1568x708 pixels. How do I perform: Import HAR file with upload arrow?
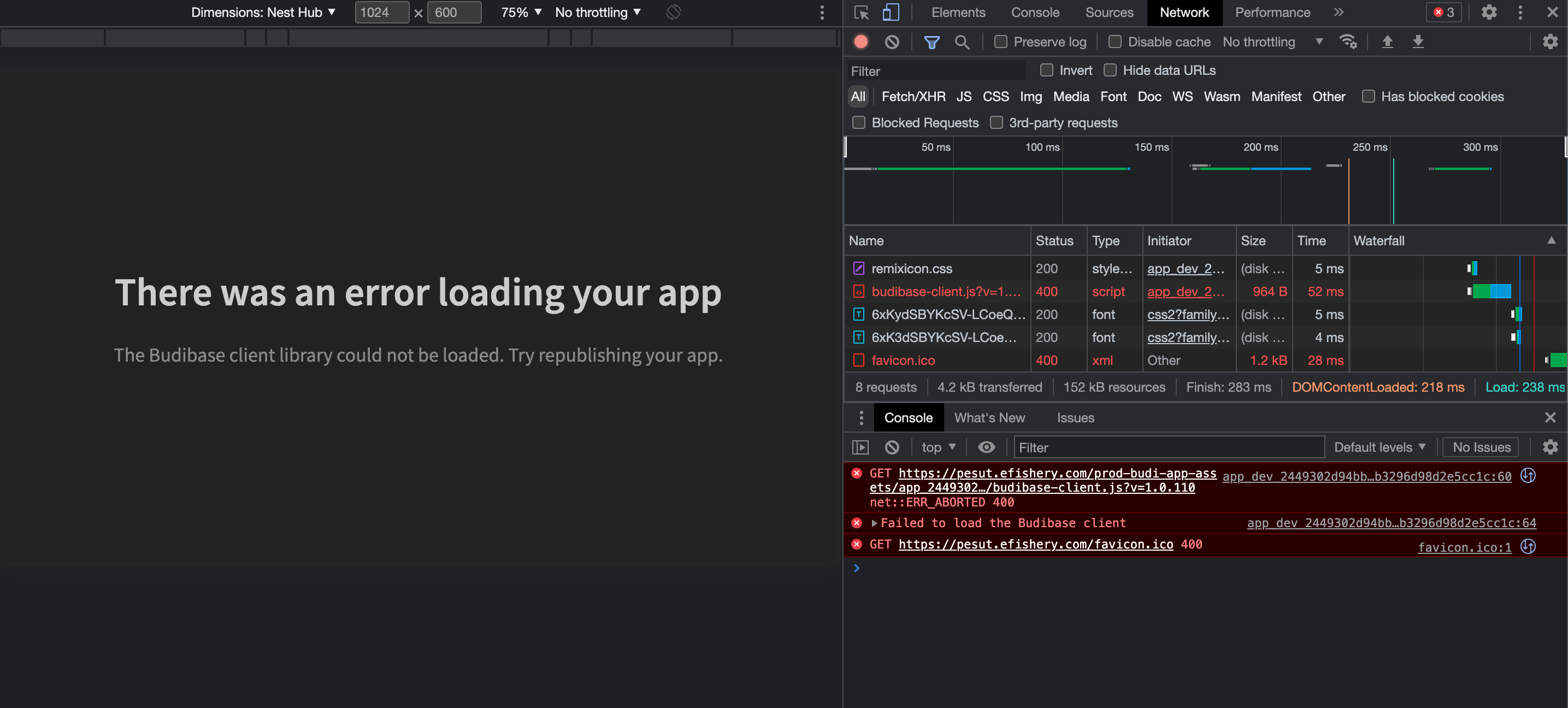tap(1387, 42)
